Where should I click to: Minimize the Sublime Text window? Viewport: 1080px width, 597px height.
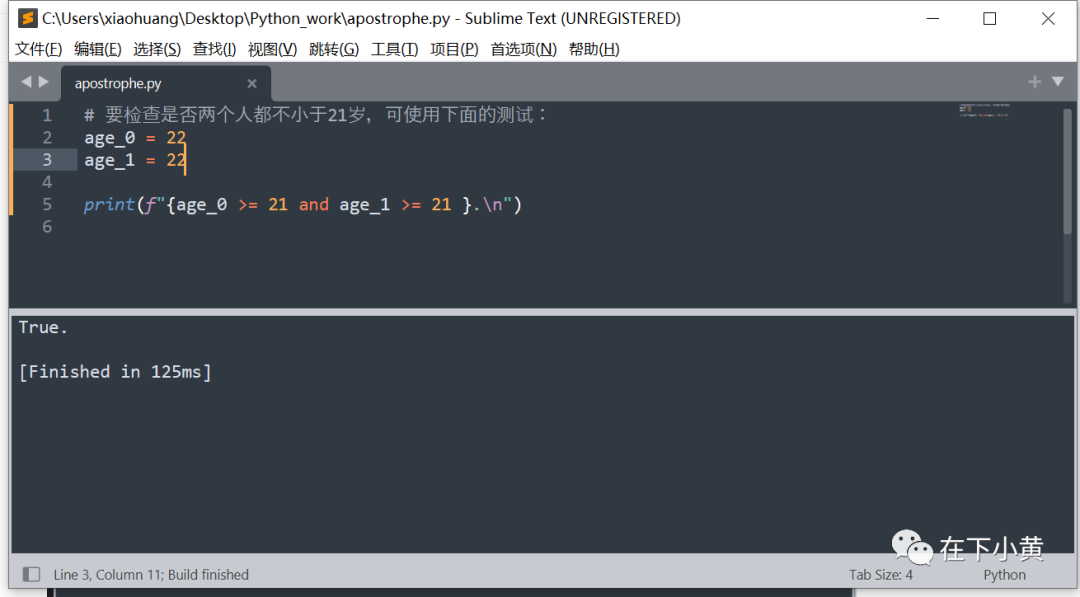point(933,19)
